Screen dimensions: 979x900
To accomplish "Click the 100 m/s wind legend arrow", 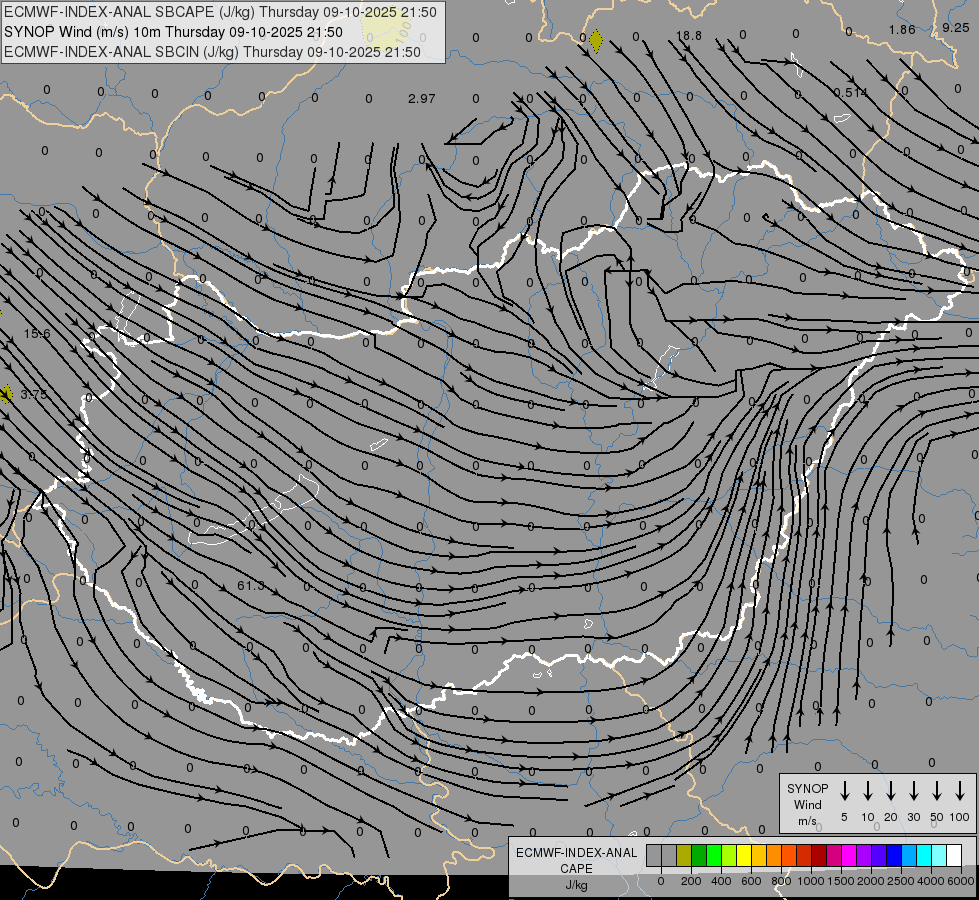I will pos(960,791).
